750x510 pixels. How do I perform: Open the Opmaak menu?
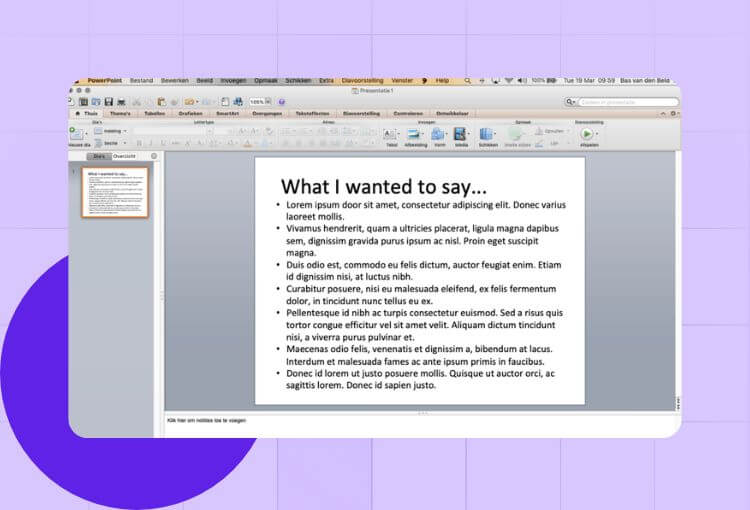coord(265,80)
